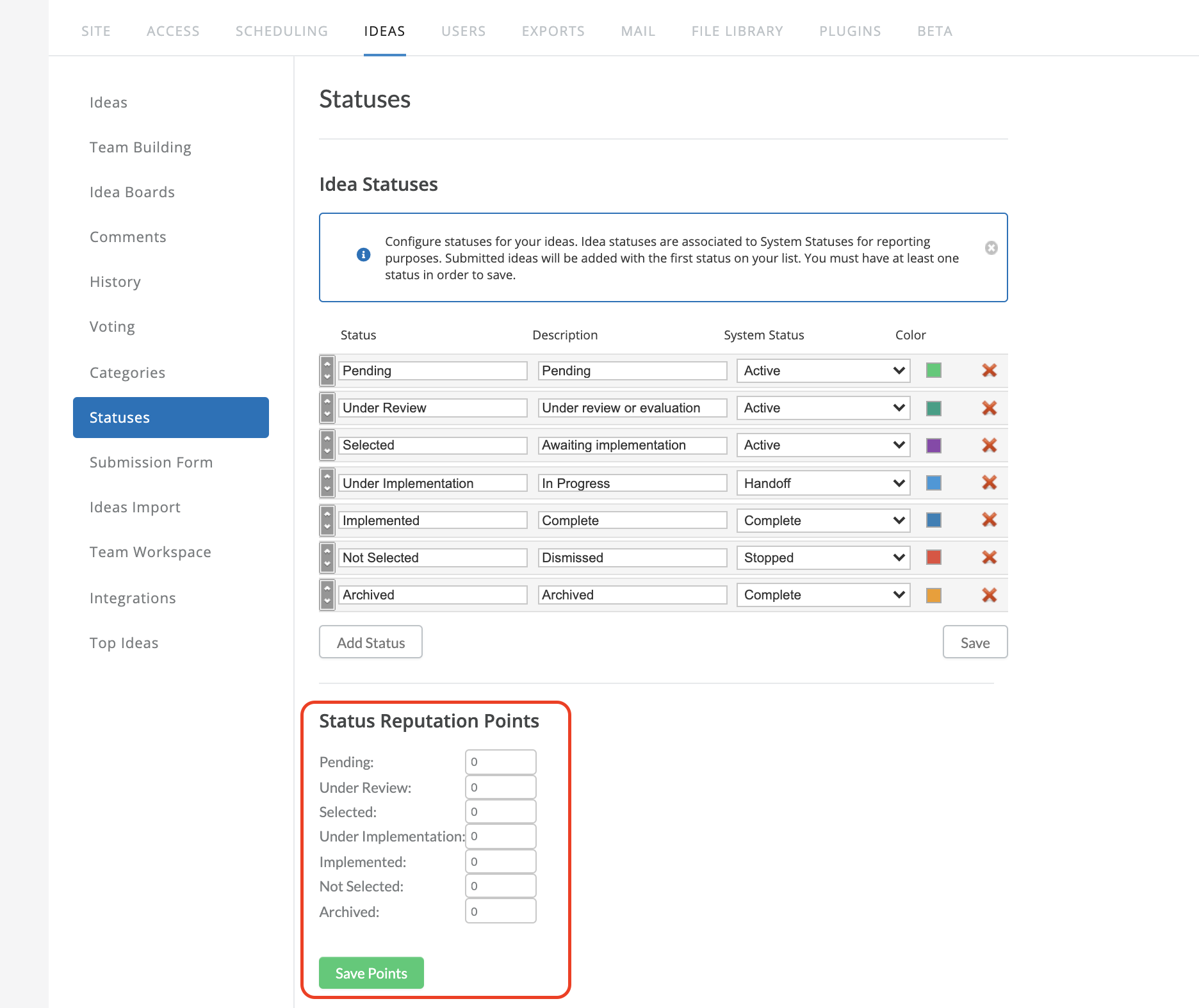
Task: Open System Status dropdown for Pending
Action: click(x=823, y=371)
